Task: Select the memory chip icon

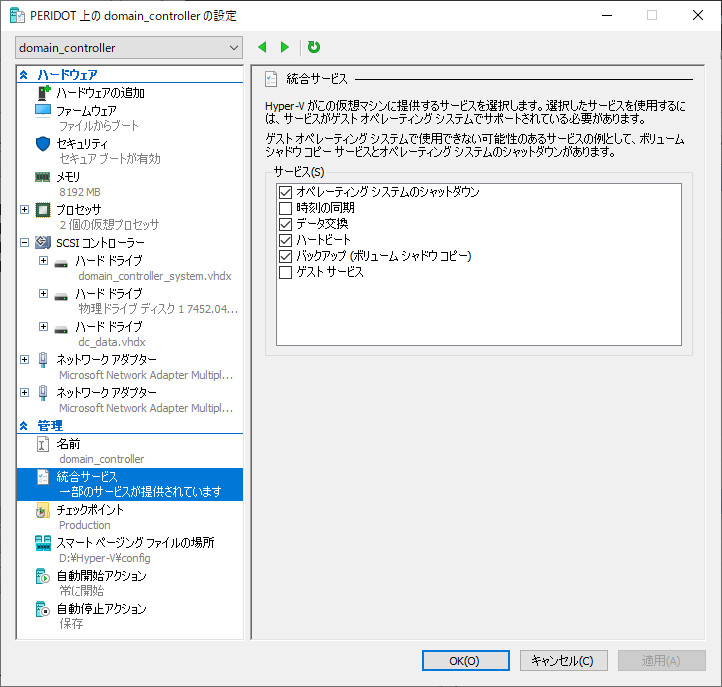Action: point(43,176)
